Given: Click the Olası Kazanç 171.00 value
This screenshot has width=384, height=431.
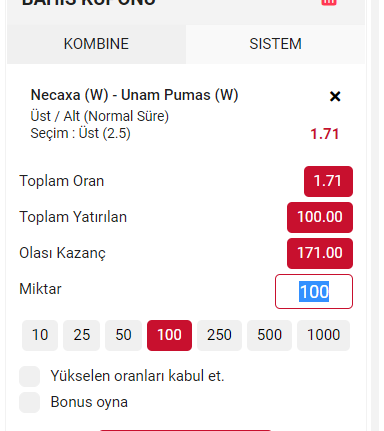Looking at the screenshot, I should point(320,253).
